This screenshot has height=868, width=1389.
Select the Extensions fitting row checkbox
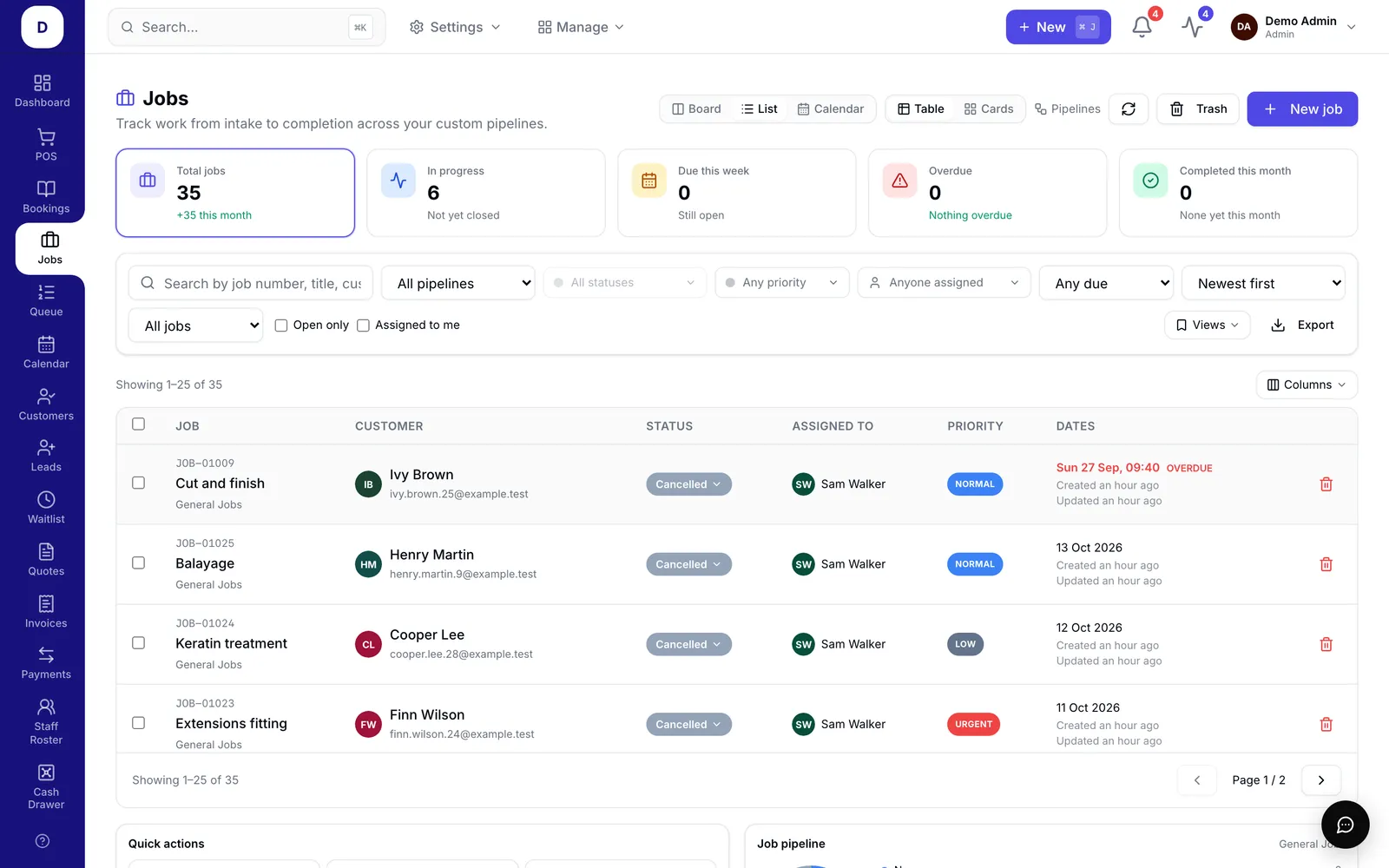(x=138, y=723)
